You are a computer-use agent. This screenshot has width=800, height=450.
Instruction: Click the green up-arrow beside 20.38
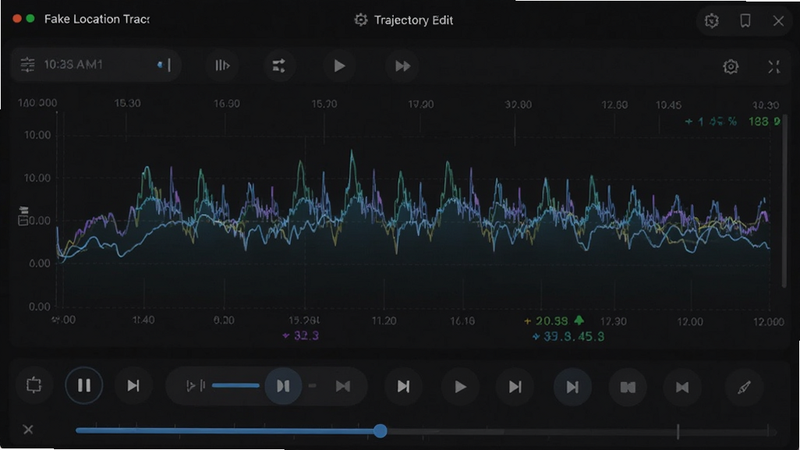tap(579, 320)
